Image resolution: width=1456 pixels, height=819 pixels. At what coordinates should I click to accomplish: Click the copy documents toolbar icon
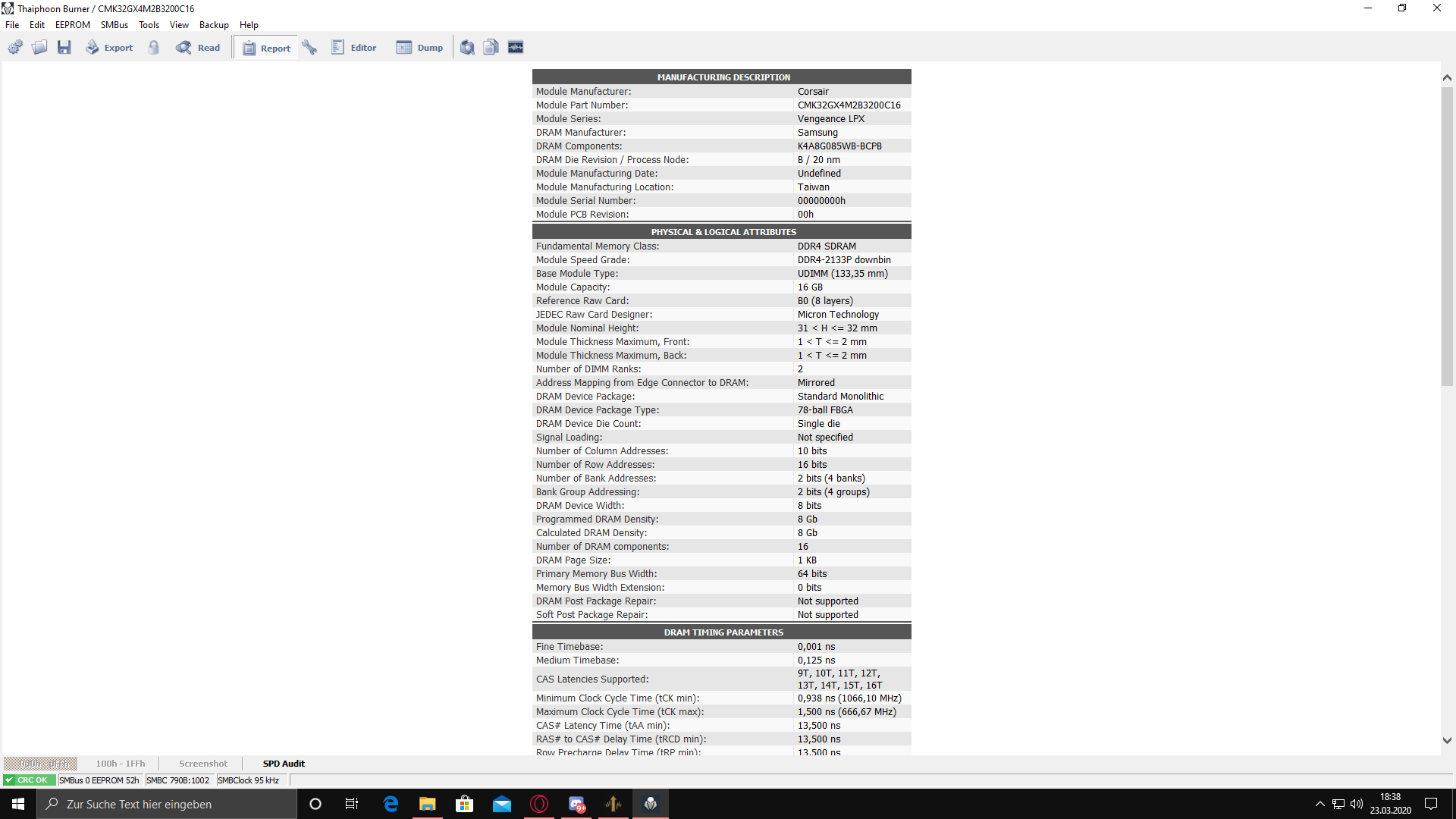click(x=491, y=48)
